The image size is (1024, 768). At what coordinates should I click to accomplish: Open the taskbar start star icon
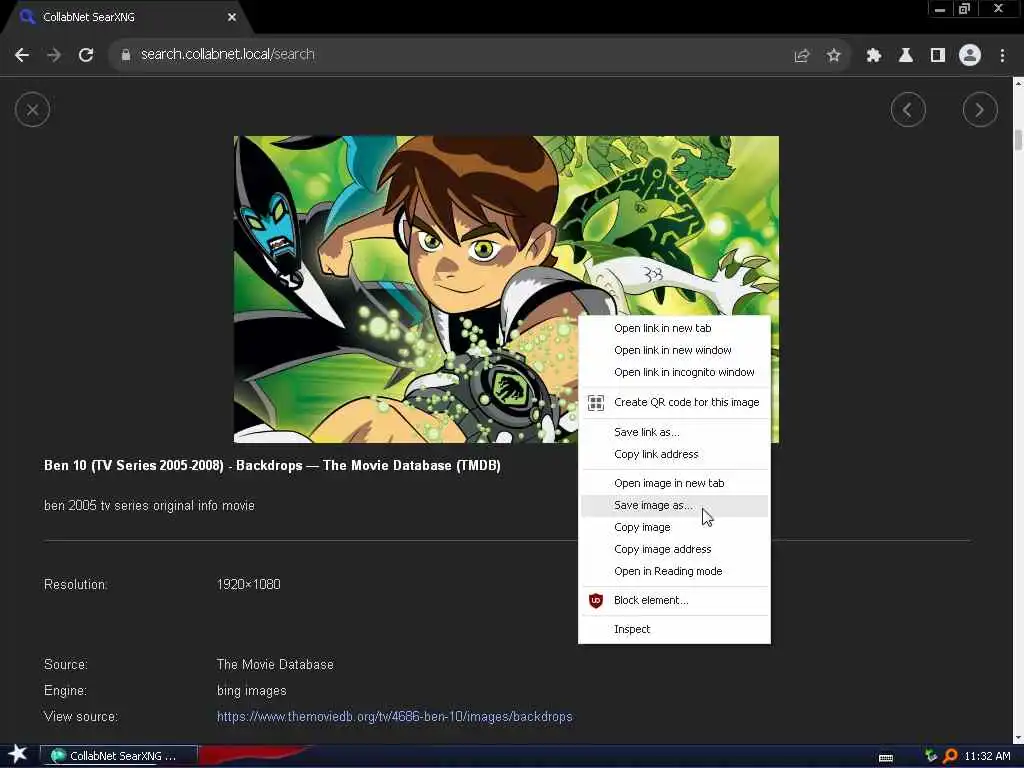click(18, 755)
